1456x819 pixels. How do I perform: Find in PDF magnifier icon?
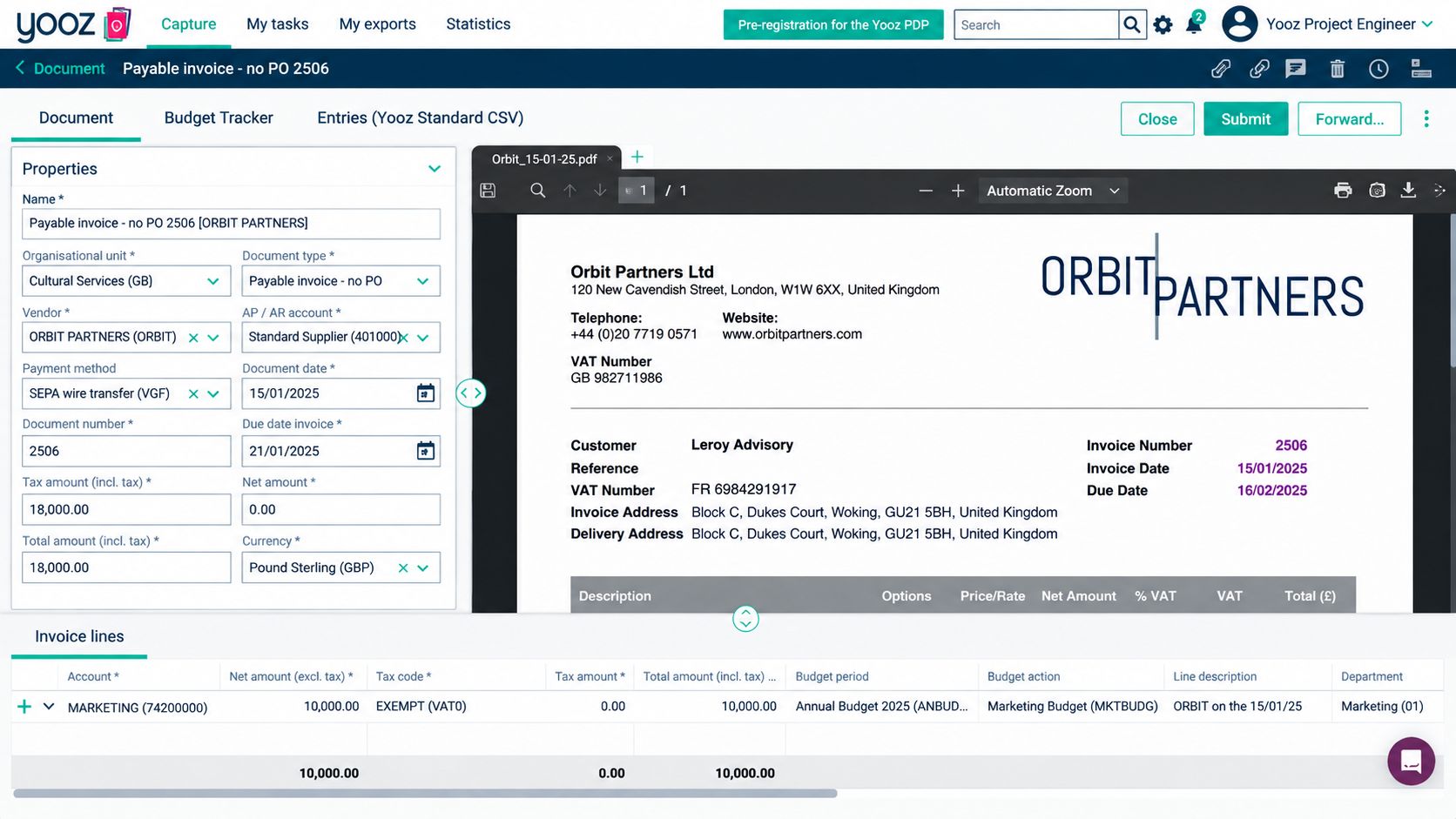click(538, 191)
